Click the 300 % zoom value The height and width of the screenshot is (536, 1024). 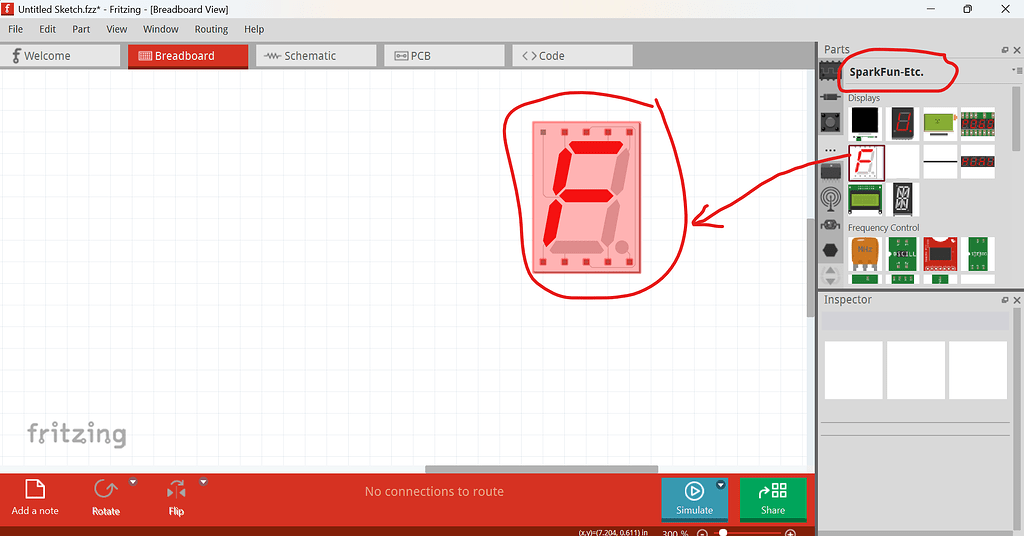[x=675, y=533]
